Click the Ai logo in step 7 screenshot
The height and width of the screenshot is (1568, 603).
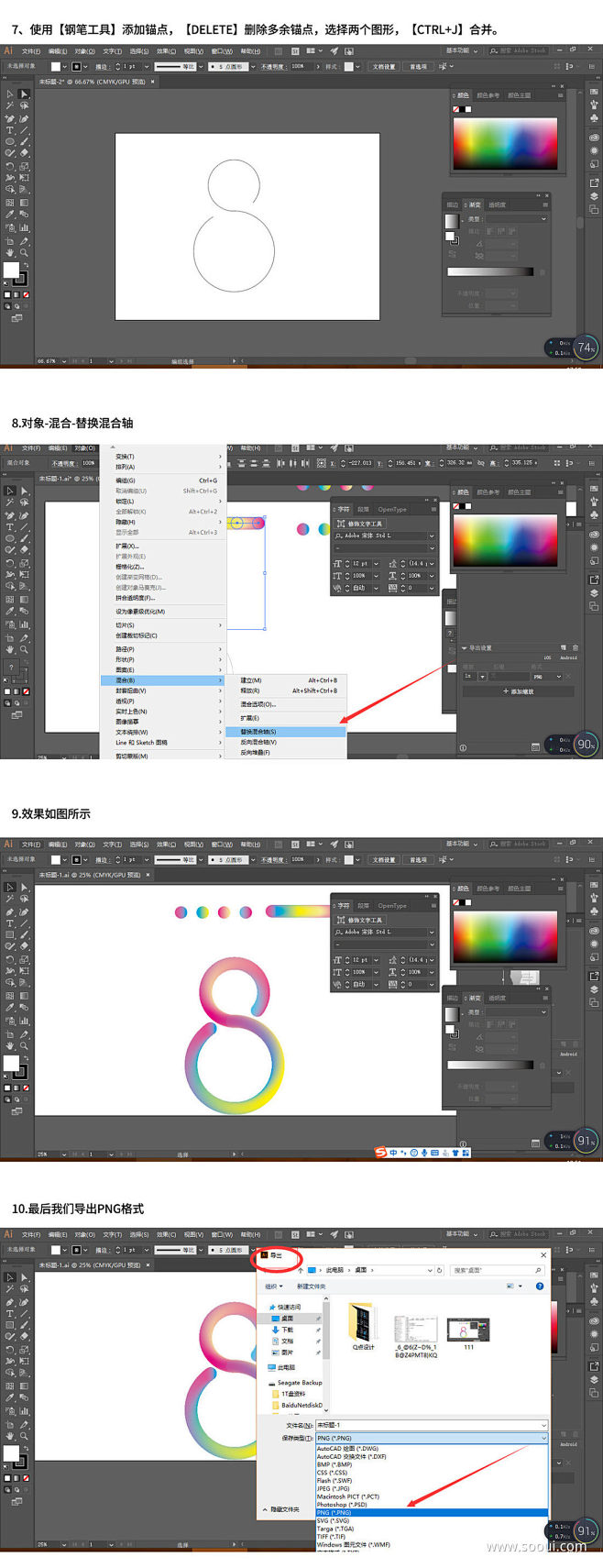tap(8, 52)
